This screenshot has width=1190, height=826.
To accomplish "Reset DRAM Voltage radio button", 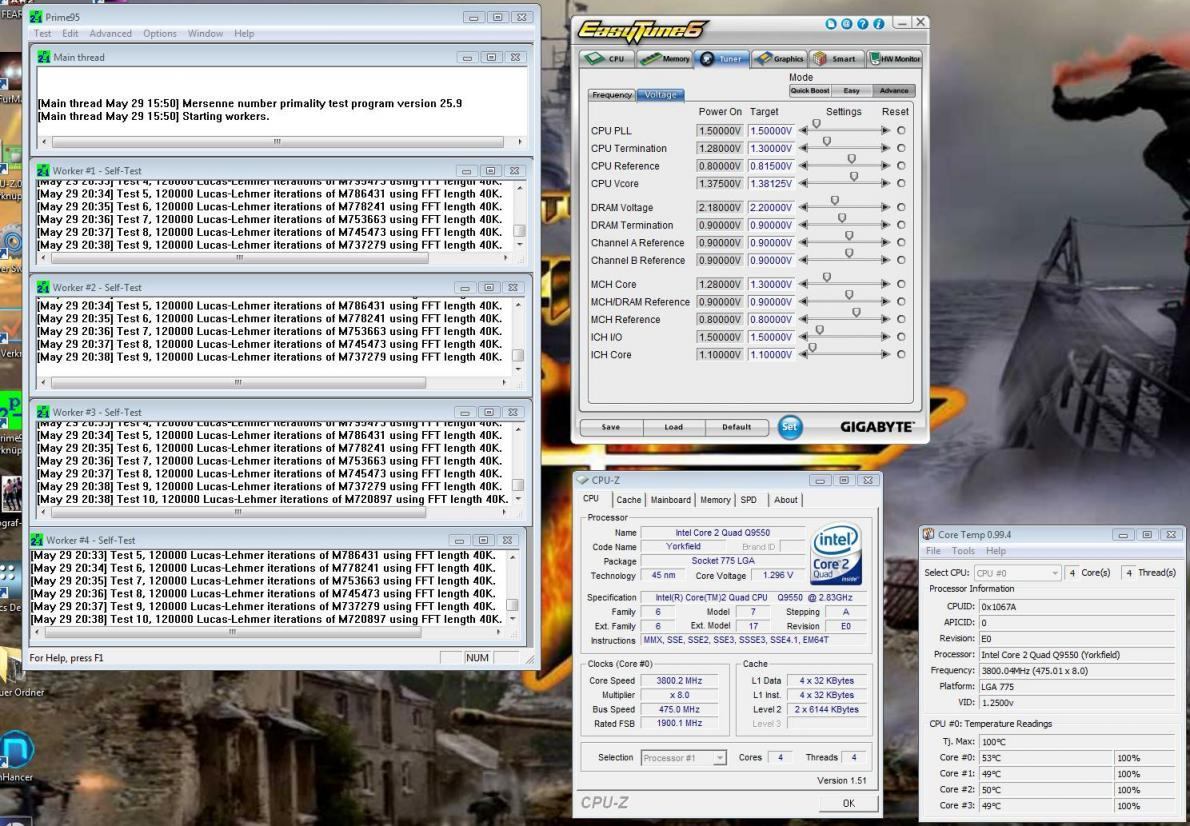I will point(901,207).
